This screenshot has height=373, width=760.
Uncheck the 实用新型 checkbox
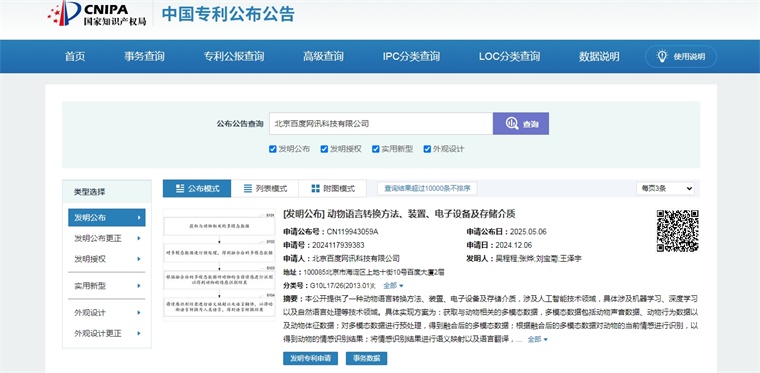coord(376,149)
